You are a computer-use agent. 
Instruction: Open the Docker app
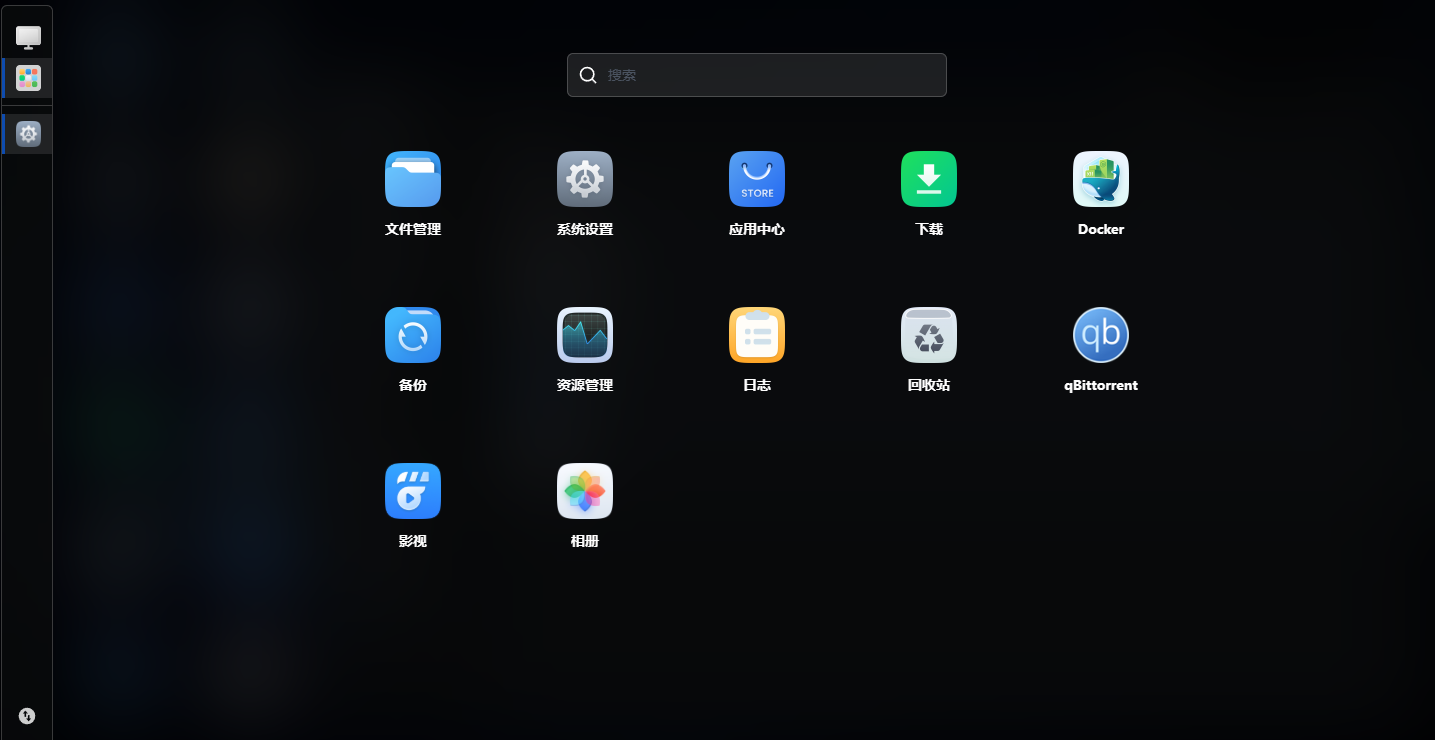1101,179
